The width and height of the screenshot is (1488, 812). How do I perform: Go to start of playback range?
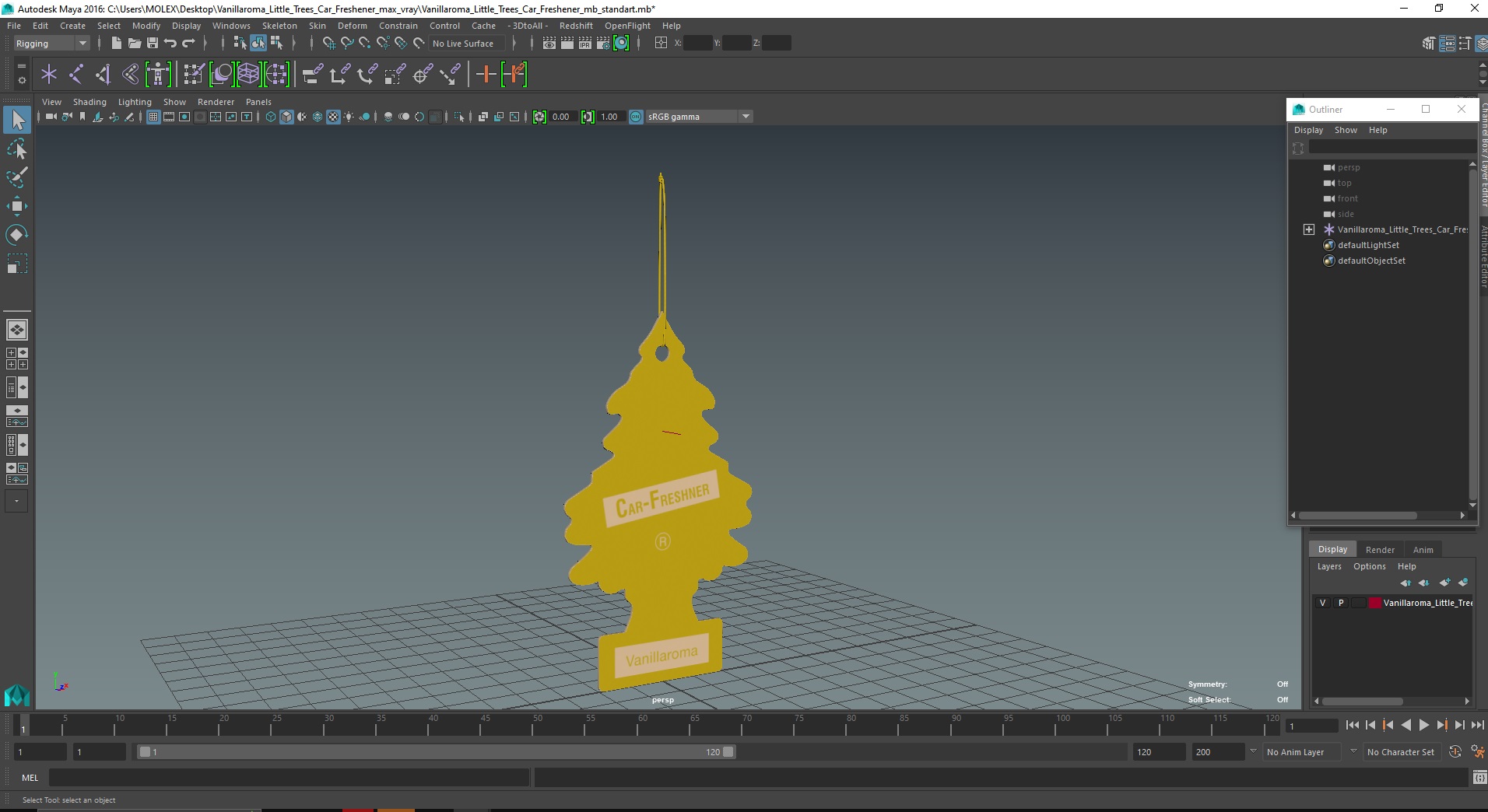click(x=1353, y=725)
